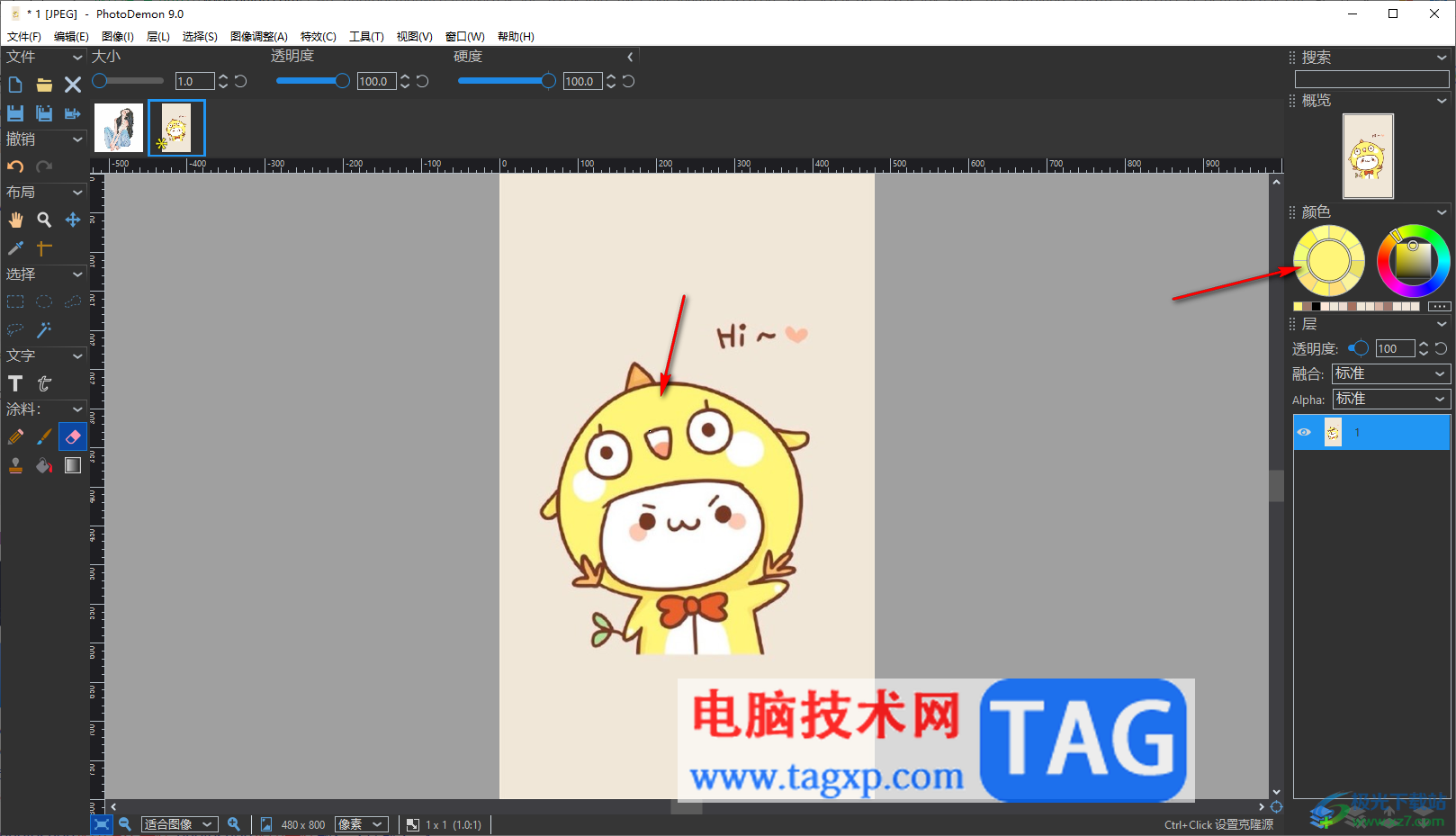
Task: Select the black swatch in the palette
Action: 1317,307
